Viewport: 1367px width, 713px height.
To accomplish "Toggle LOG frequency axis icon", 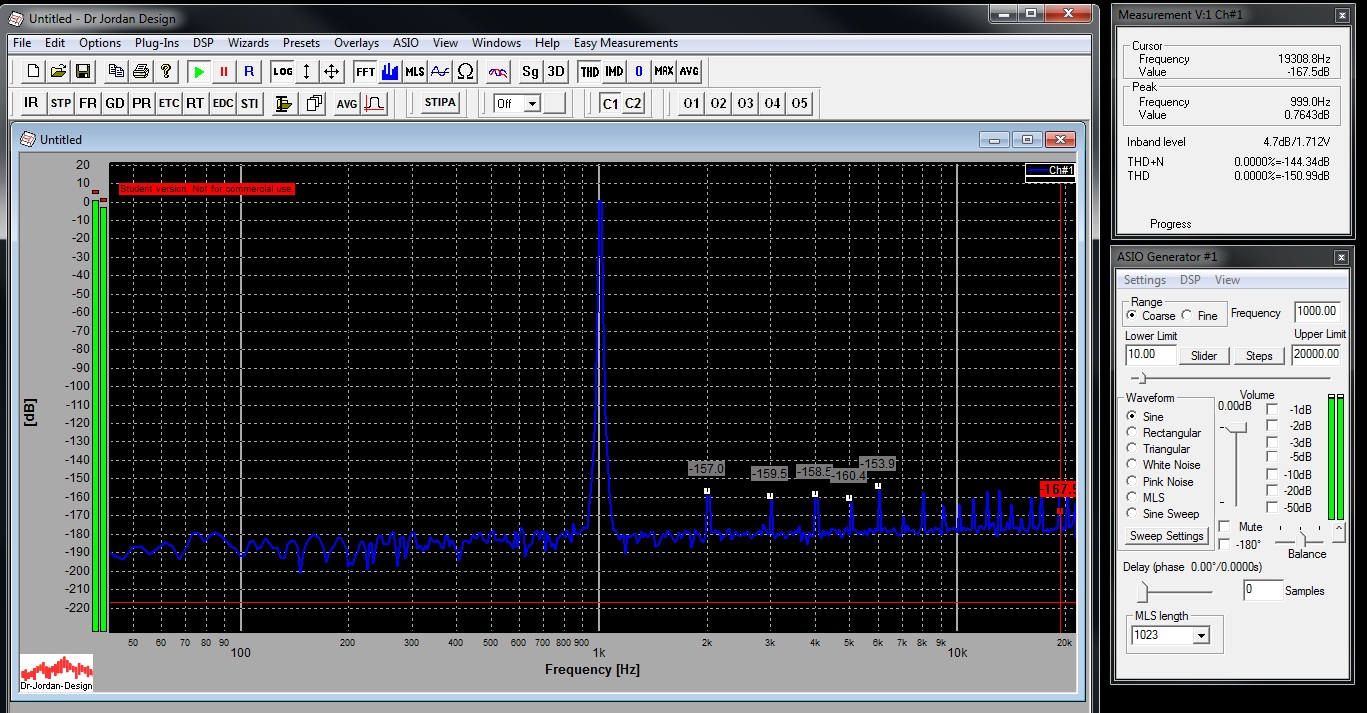I will (x=283, y=71).
